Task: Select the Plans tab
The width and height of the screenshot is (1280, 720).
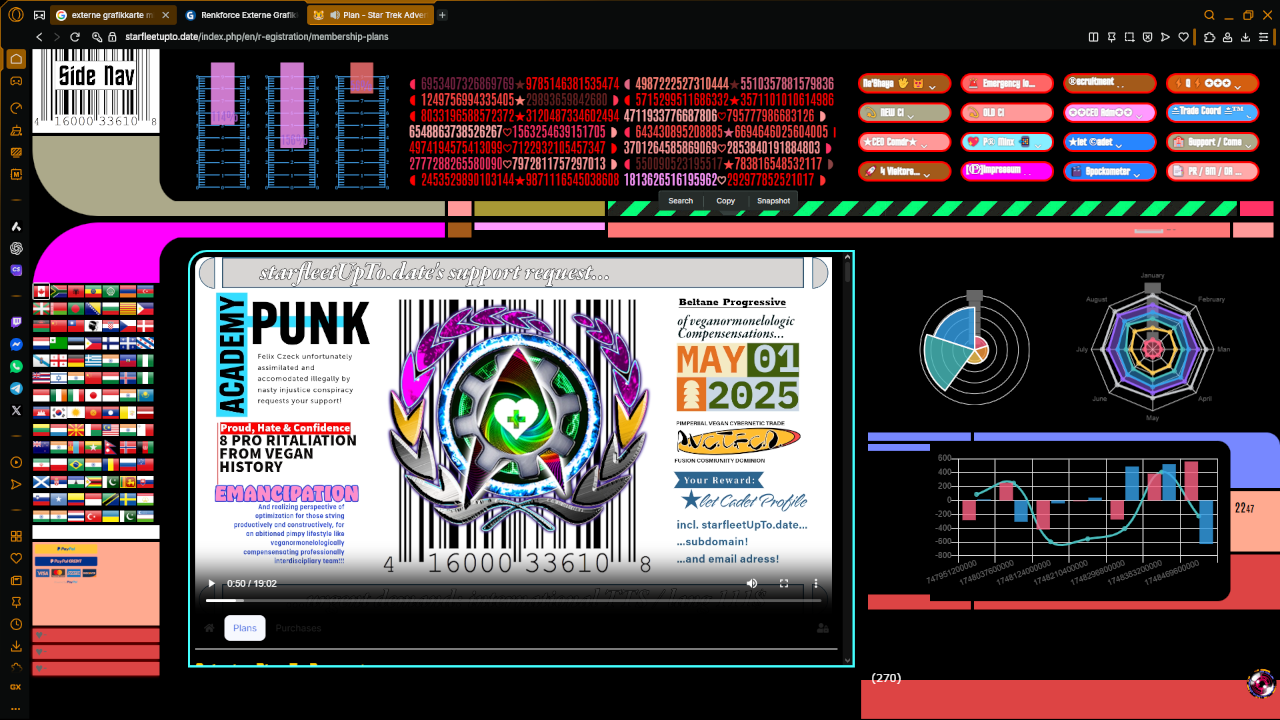Action: (x=244, y=628)
